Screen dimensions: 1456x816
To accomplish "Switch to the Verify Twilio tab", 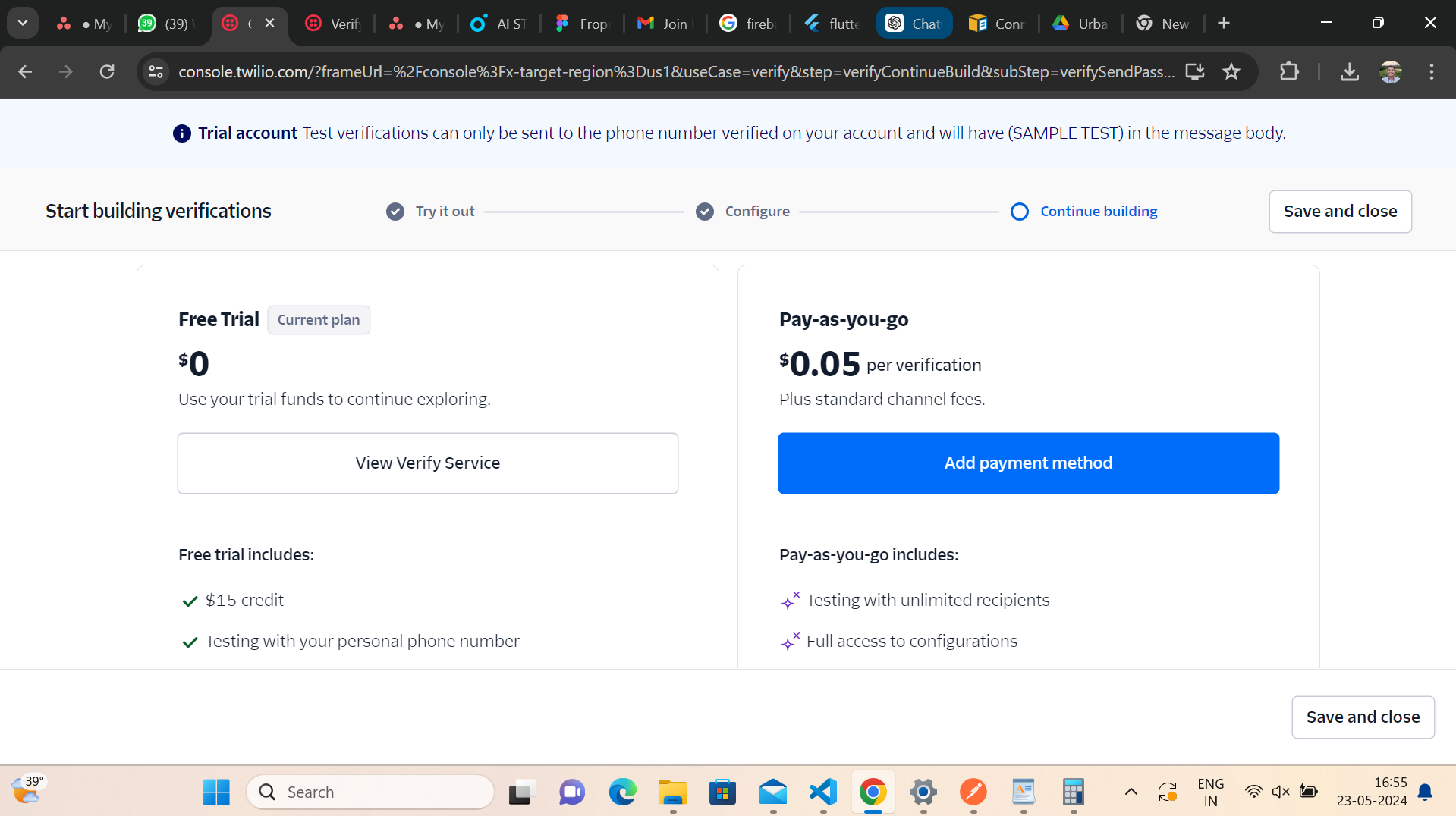I will 332,24.
